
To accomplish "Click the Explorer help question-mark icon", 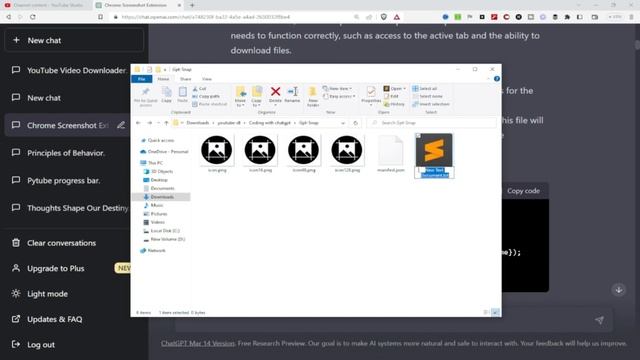I will pos(497,79).
